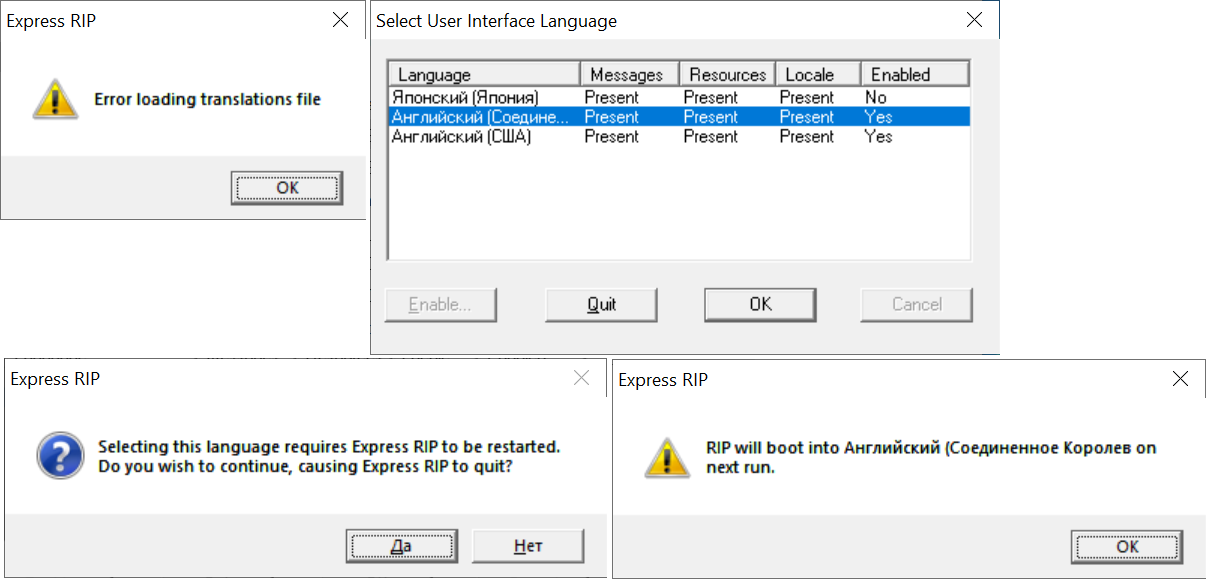Click the warning icon in RIP boot message
Image resolution: width=1209 pixels, height=584 pixels.
pyautogui.click(x=665, y=457)
